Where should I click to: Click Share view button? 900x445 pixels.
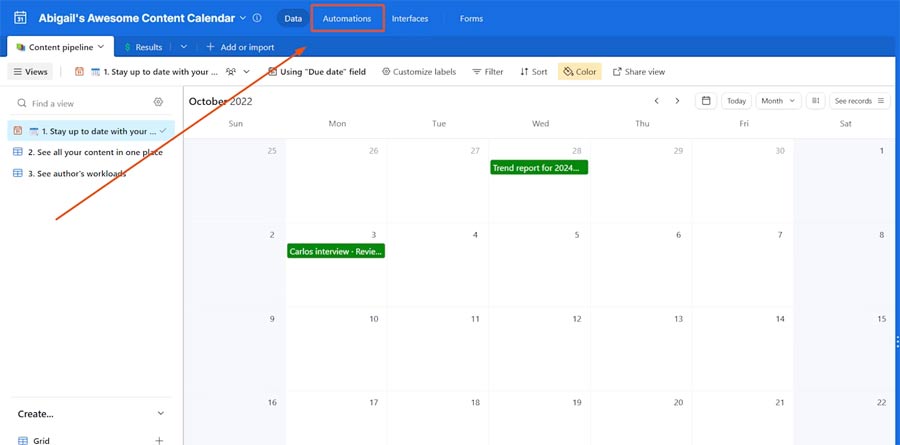[x=638, y=72]
